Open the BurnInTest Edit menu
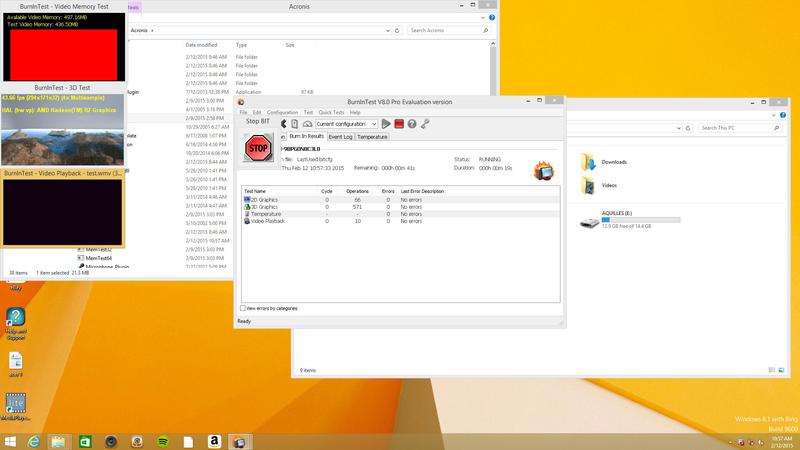The height and width of the screenshot is (450, 800). click(x=257, y=112)
